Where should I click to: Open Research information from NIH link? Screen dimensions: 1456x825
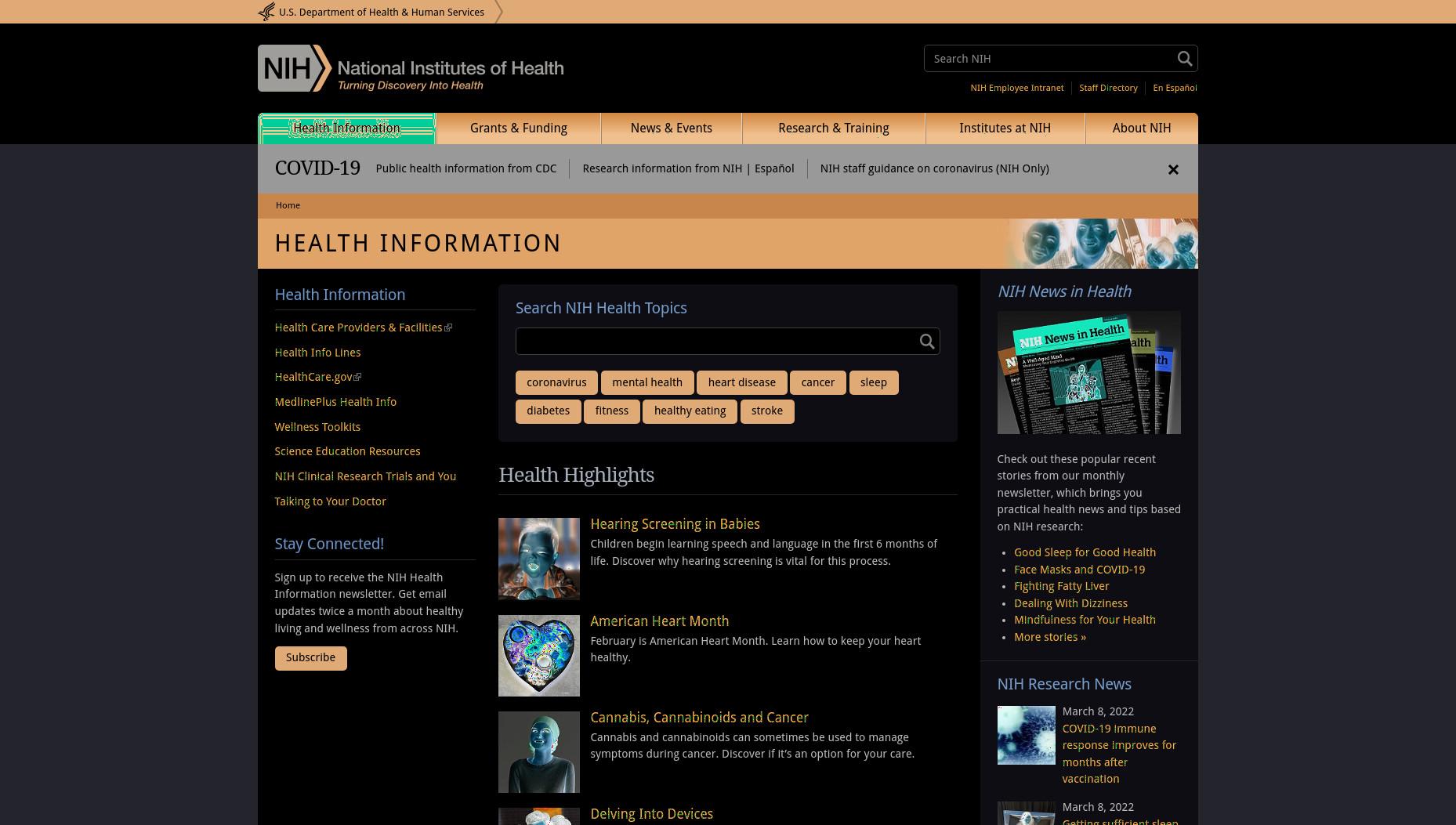662,169
